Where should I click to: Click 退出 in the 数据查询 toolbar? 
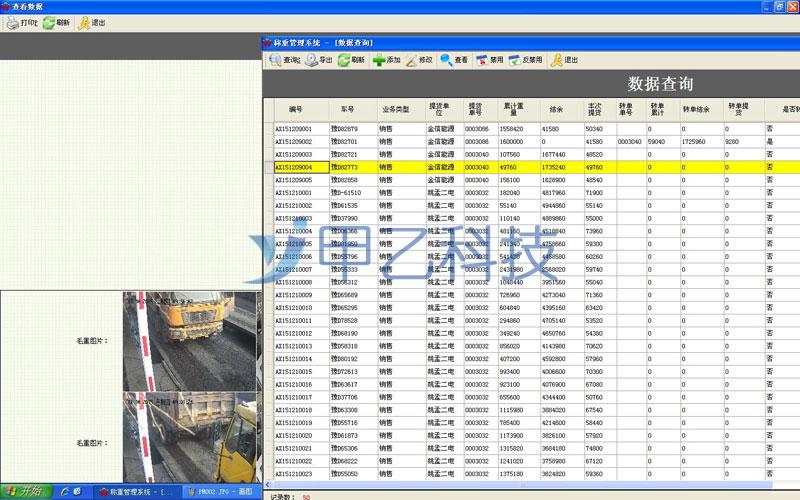tap(564, 60)
